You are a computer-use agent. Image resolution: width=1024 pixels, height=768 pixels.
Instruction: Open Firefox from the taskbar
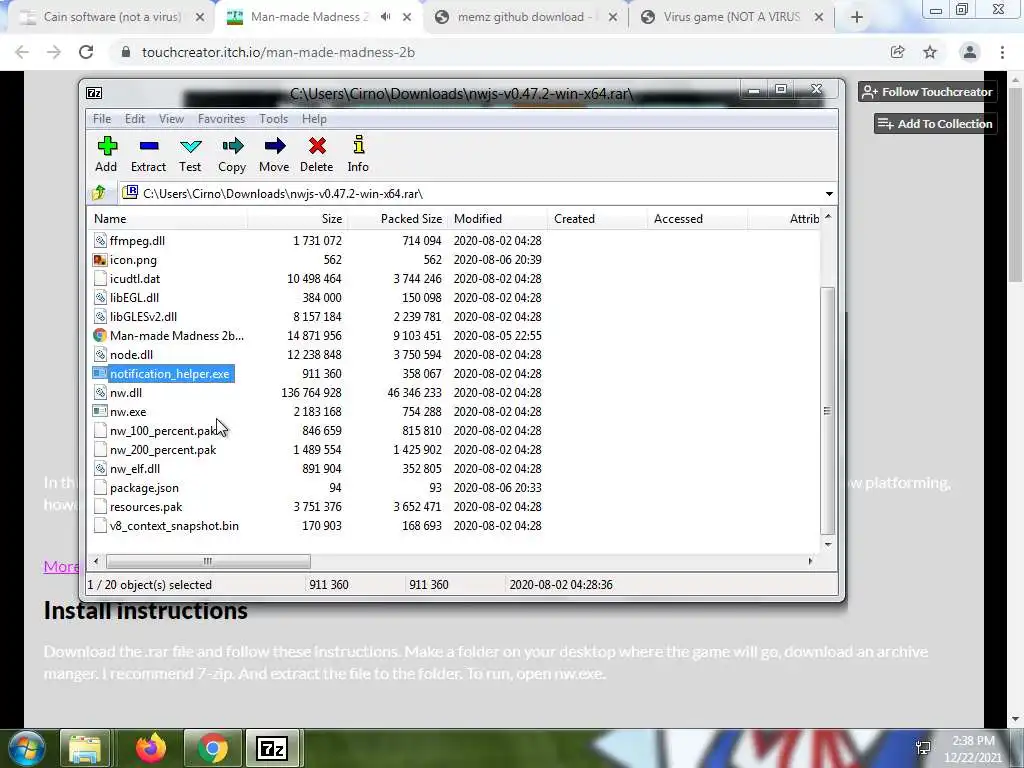point(151,748)
